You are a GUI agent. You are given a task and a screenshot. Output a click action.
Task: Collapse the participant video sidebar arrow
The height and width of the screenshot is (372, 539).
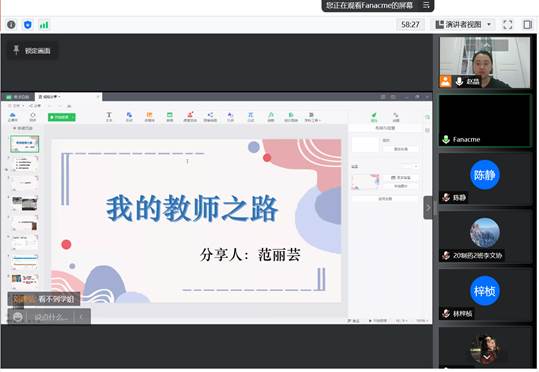[428, 208]
